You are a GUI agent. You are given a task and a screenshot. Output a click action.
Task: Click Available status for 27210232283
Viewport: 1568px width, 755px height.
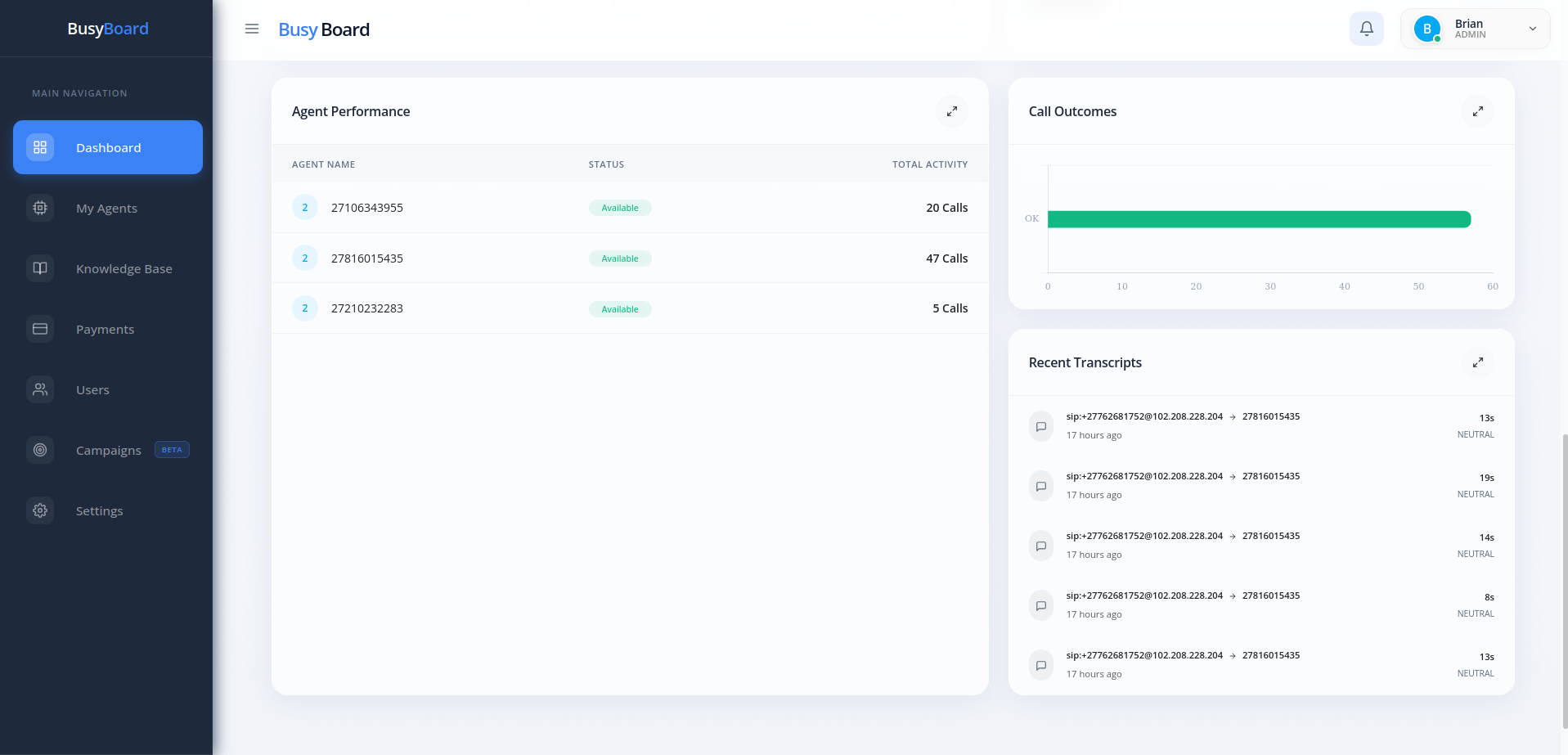pos(620,309)
